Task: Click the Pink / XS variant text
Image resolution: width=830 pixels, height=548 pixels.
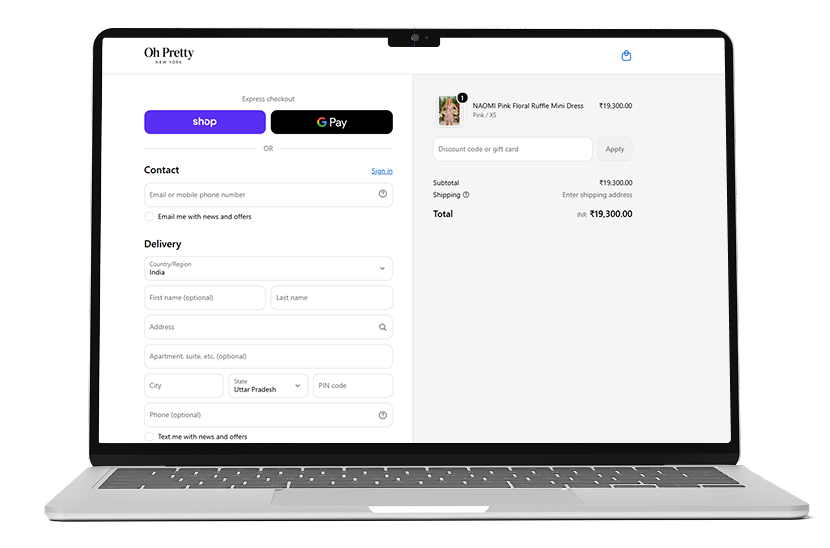Action: [x=484, y=115]
